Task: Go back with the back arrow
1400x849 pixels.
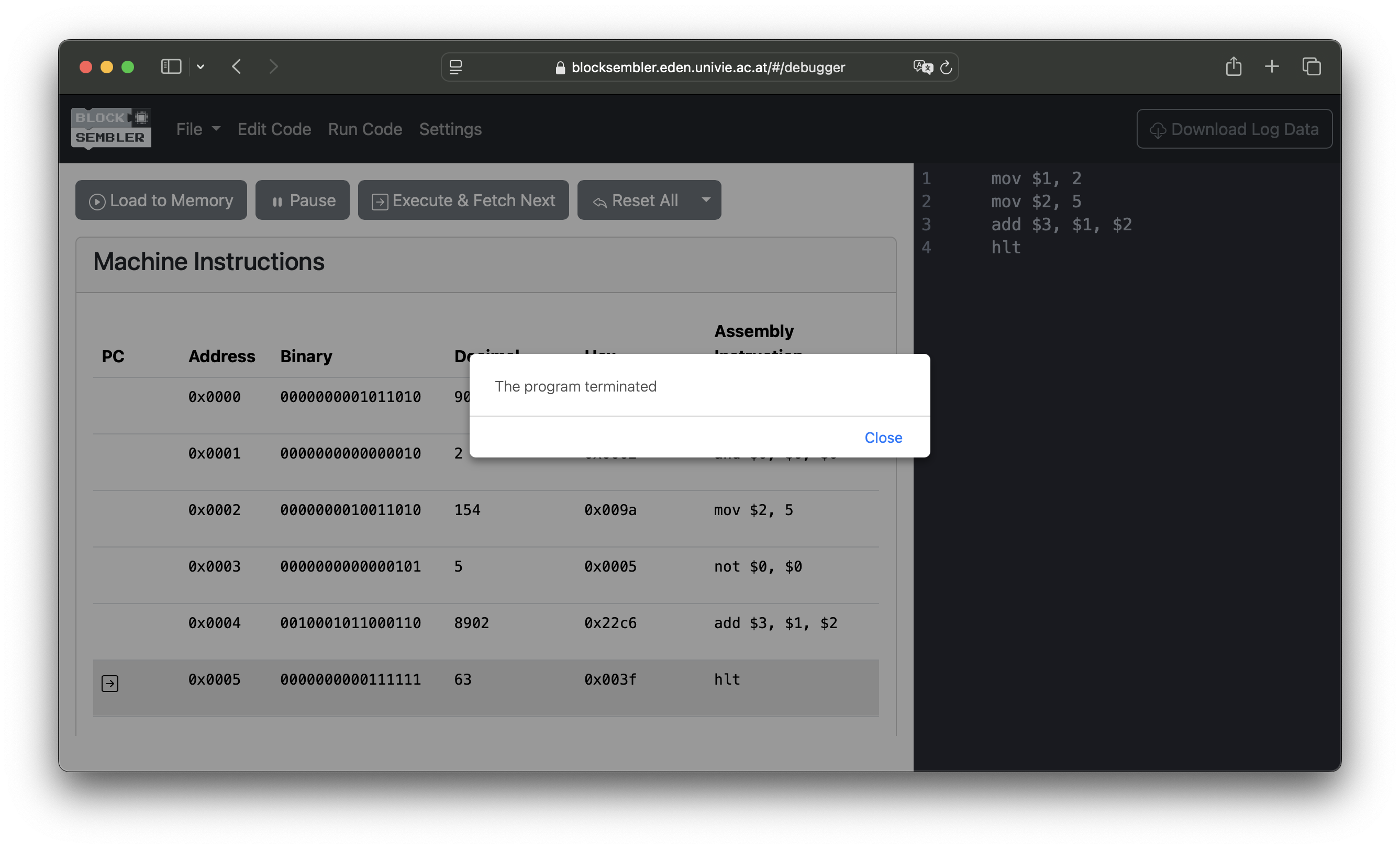Action: click(x=237, y=67)
